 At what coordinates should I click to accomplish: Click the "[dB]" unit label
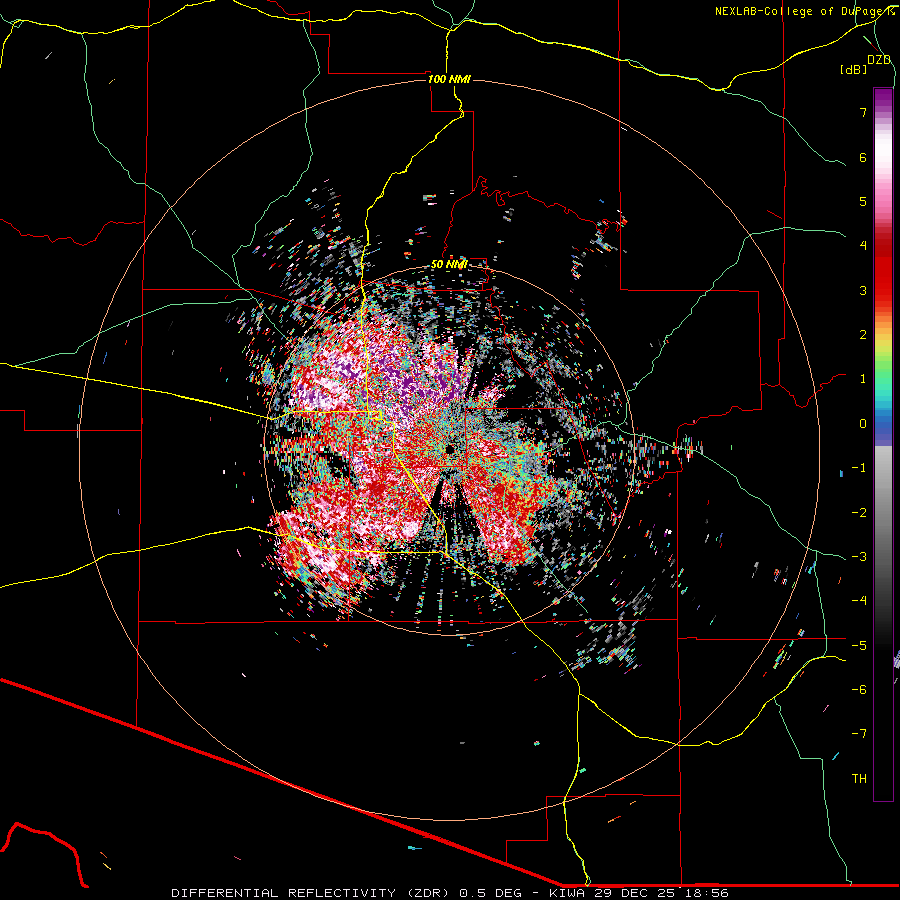(854, 70)
